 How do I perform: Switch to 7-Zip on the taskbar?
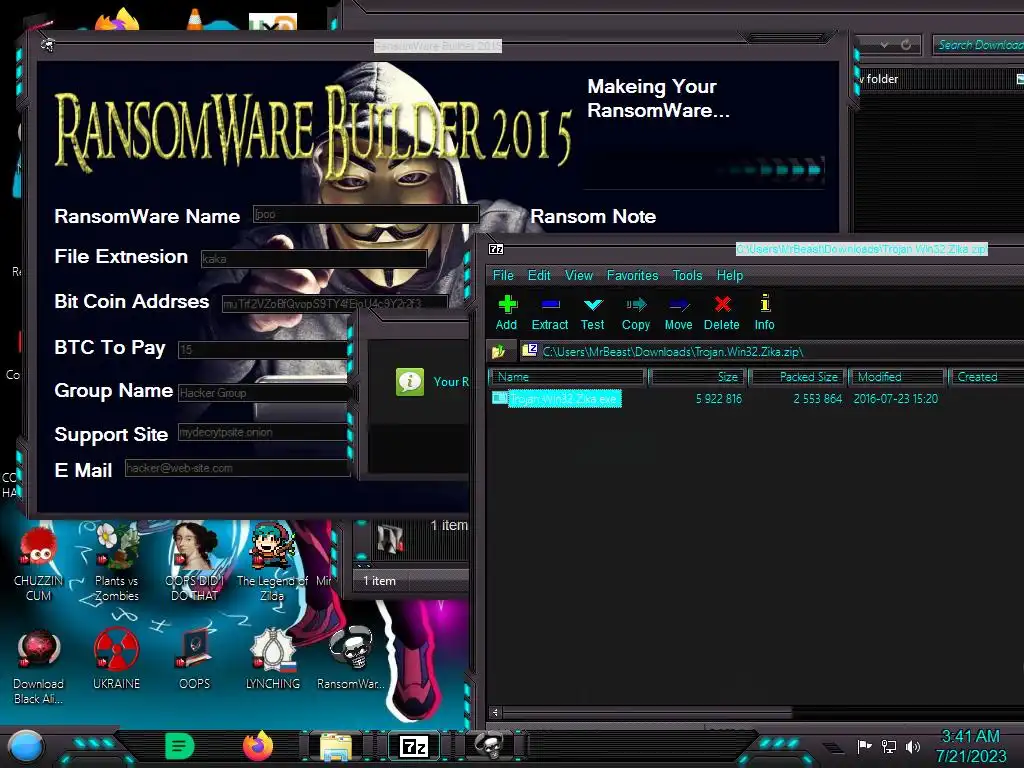pos(414,746)
